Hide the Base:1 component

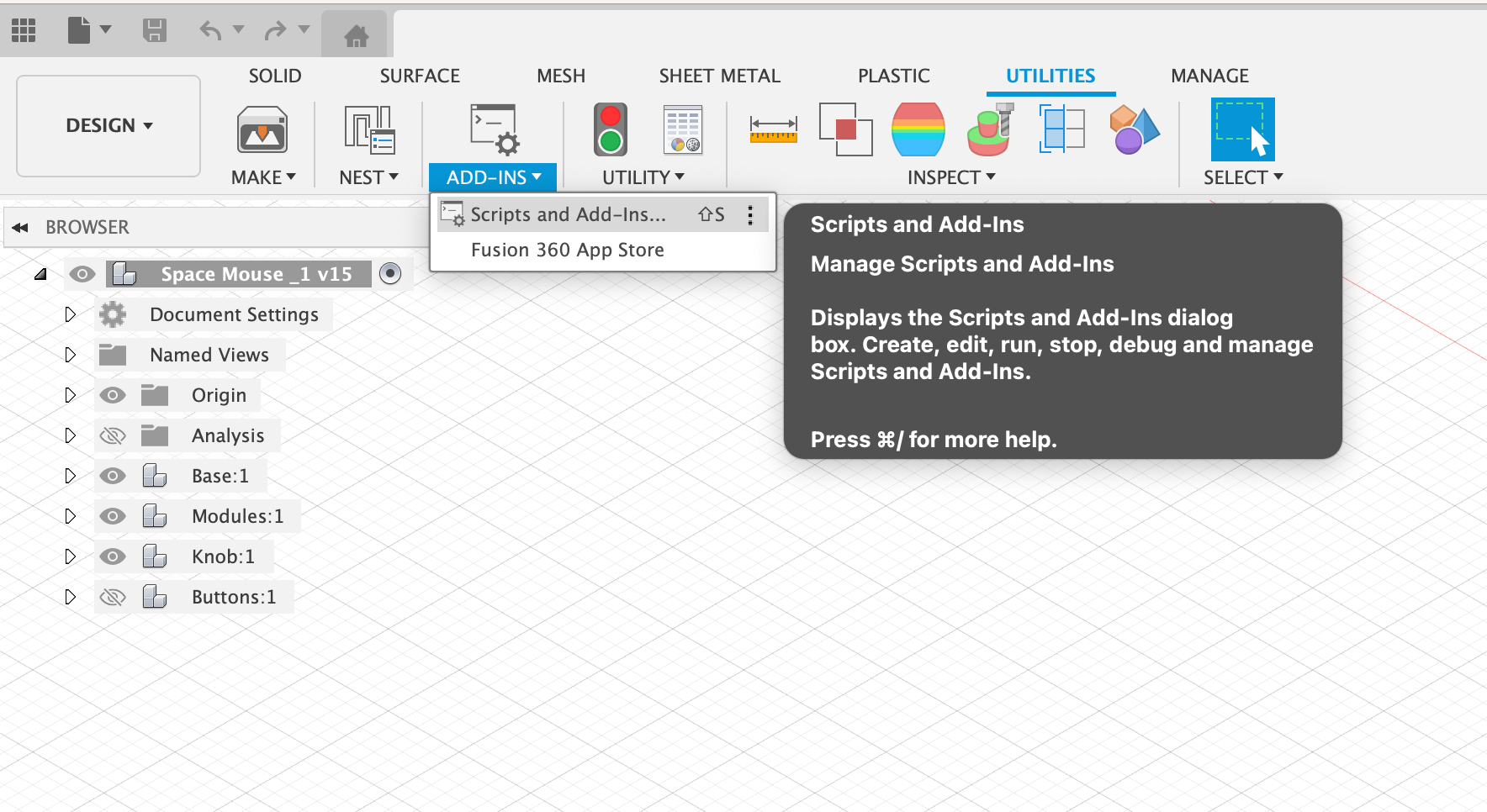[x=113, y=476]
